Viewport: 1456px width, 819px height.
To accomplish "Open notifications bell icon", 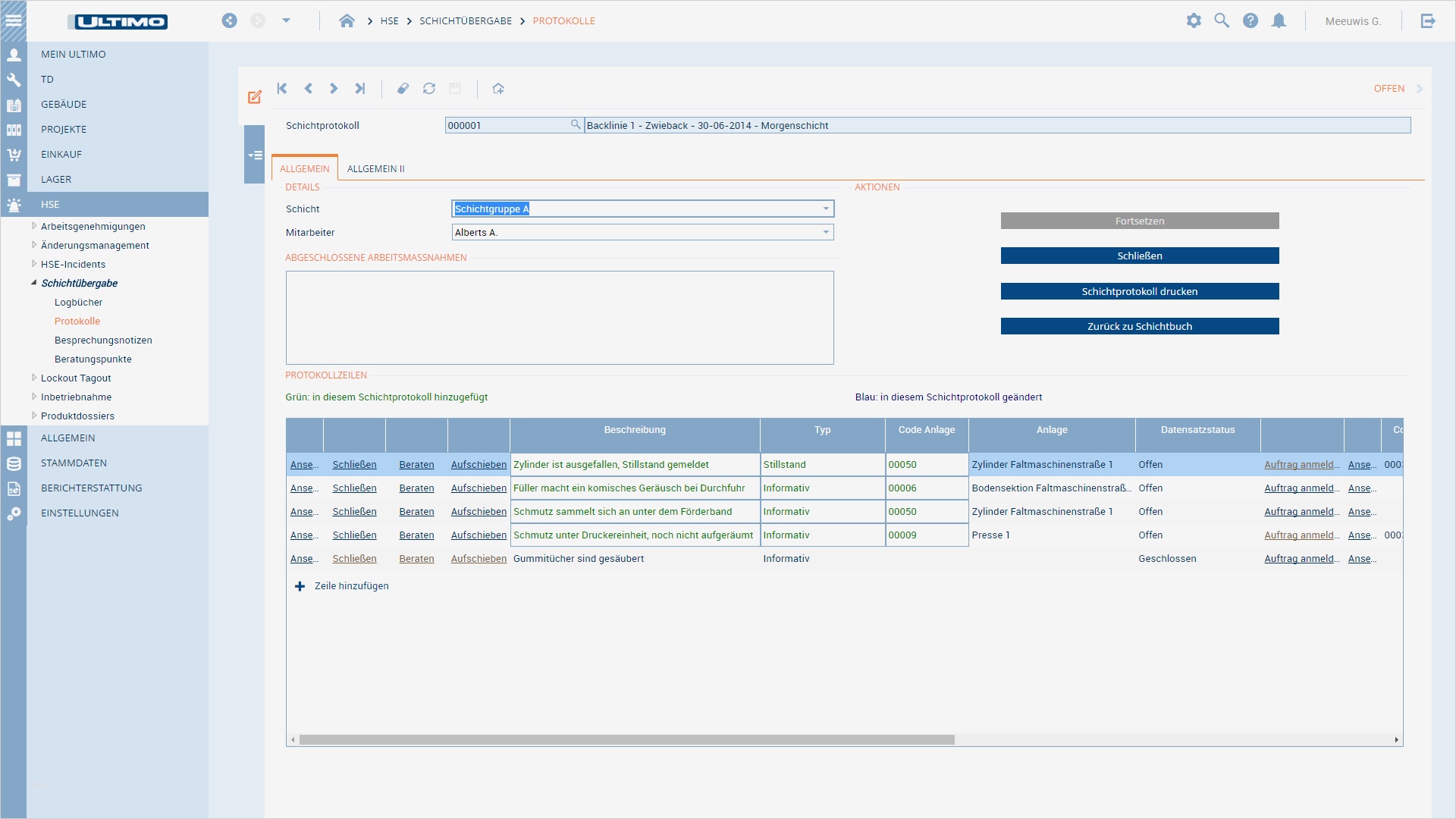I will [1279, 21].
